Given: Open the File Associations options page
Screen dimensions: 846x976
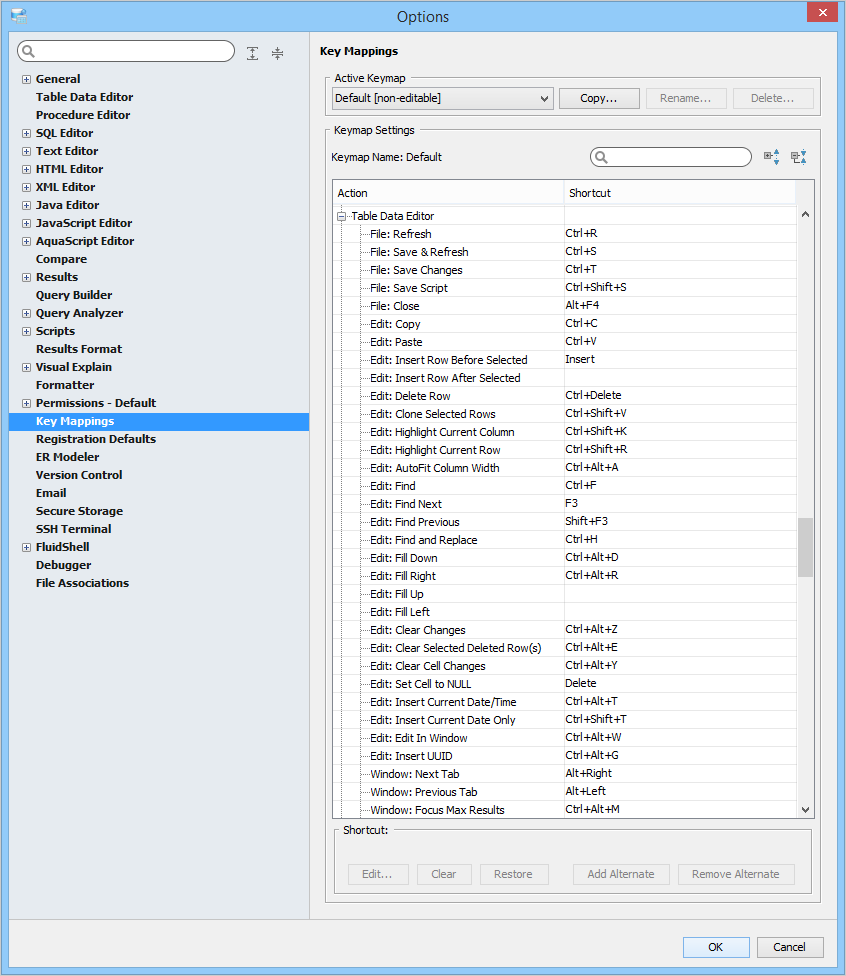Looking at the screenshot, I should (83, 584).
